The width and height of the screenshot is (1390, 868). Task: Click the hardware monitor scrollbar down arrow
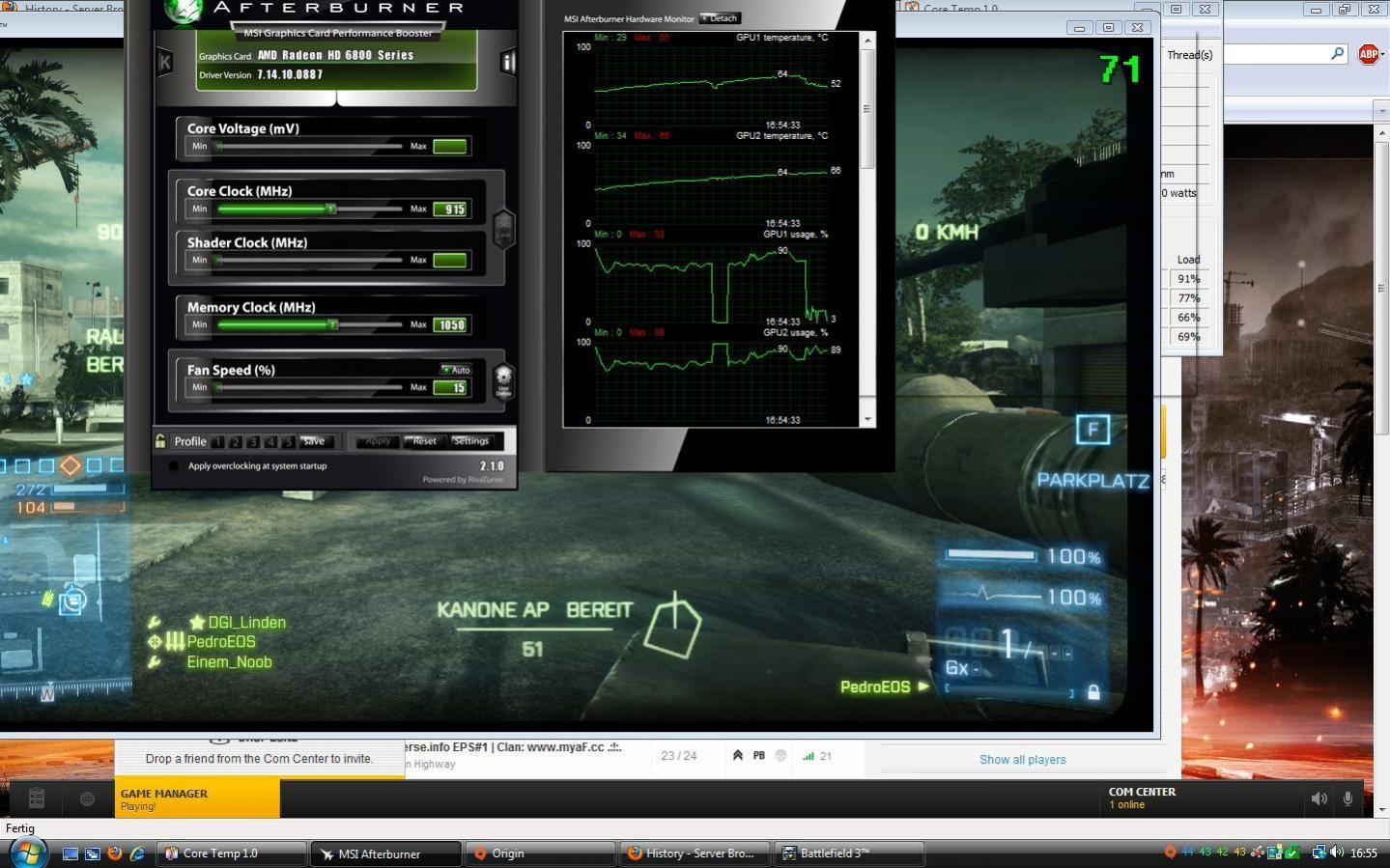coord(866,419)
